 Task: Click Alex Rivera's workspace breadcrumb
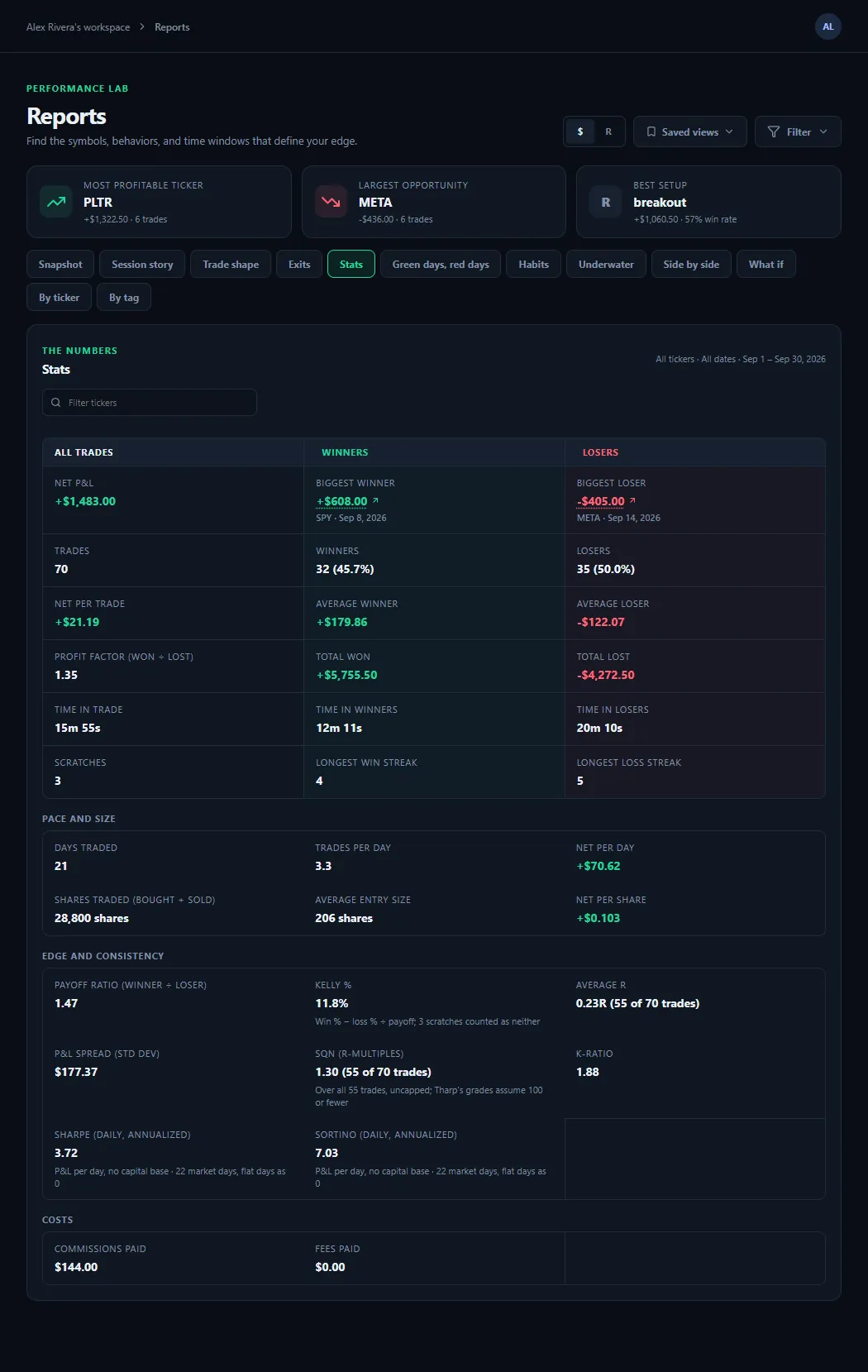pos(78,27)
